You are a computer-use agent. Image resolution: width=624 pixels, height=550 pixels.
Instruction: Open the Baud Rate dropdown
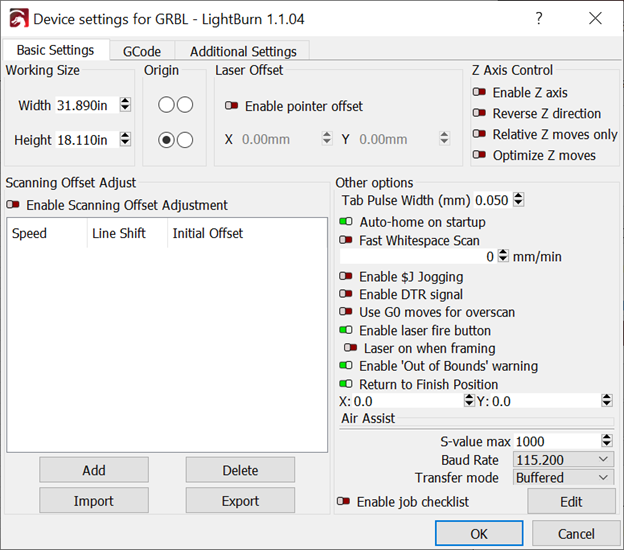click(563, 460)
